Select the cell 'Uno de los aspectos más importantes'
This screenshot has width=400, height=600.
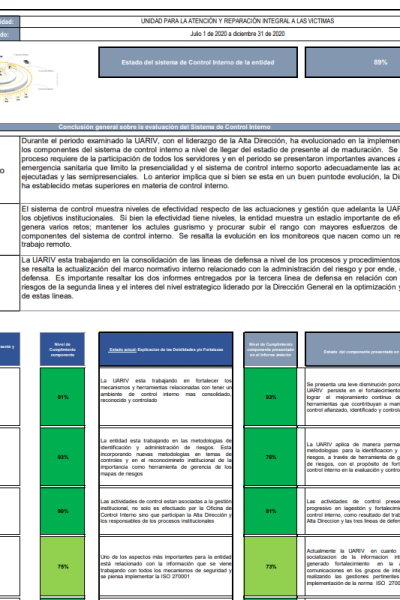[x=166, y=566]
